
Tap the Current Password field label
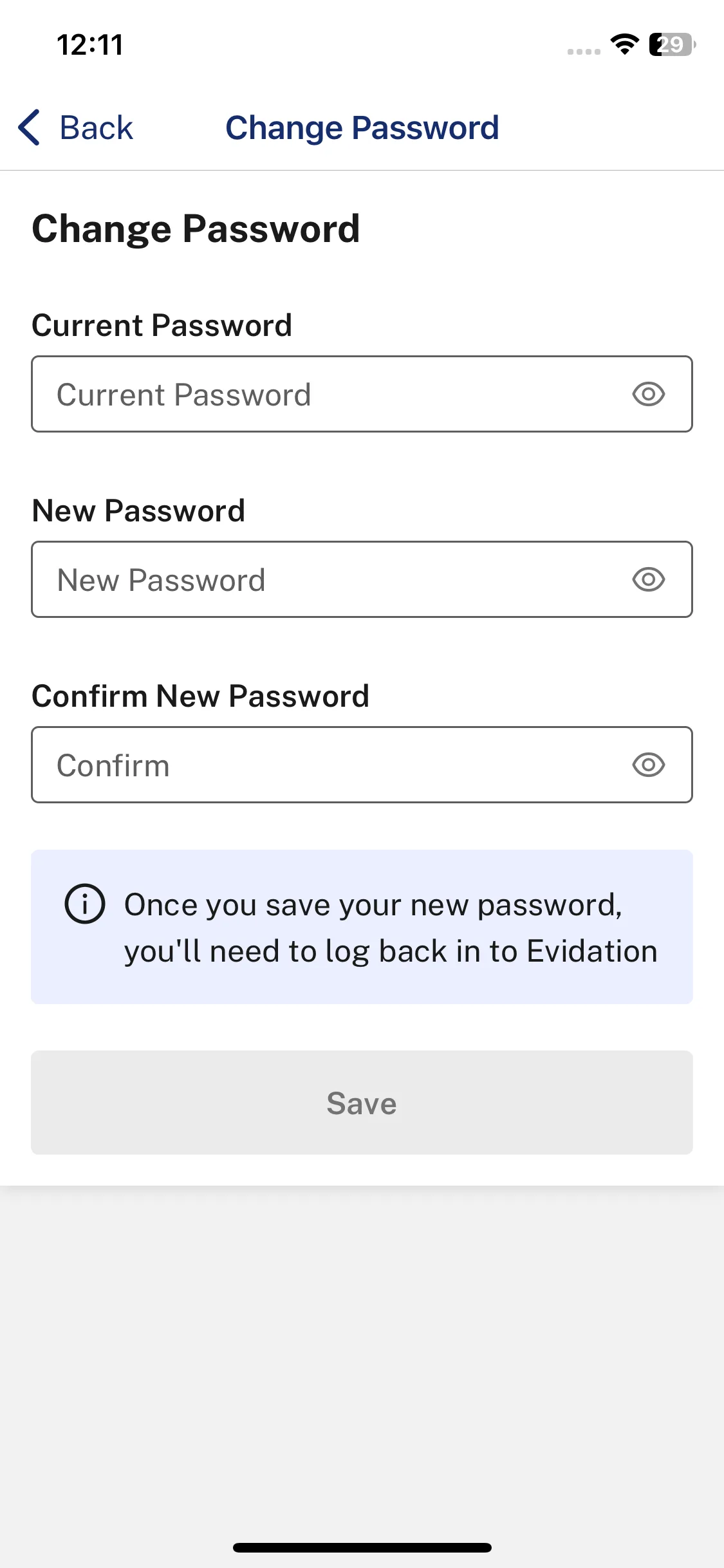click(162, 325)
